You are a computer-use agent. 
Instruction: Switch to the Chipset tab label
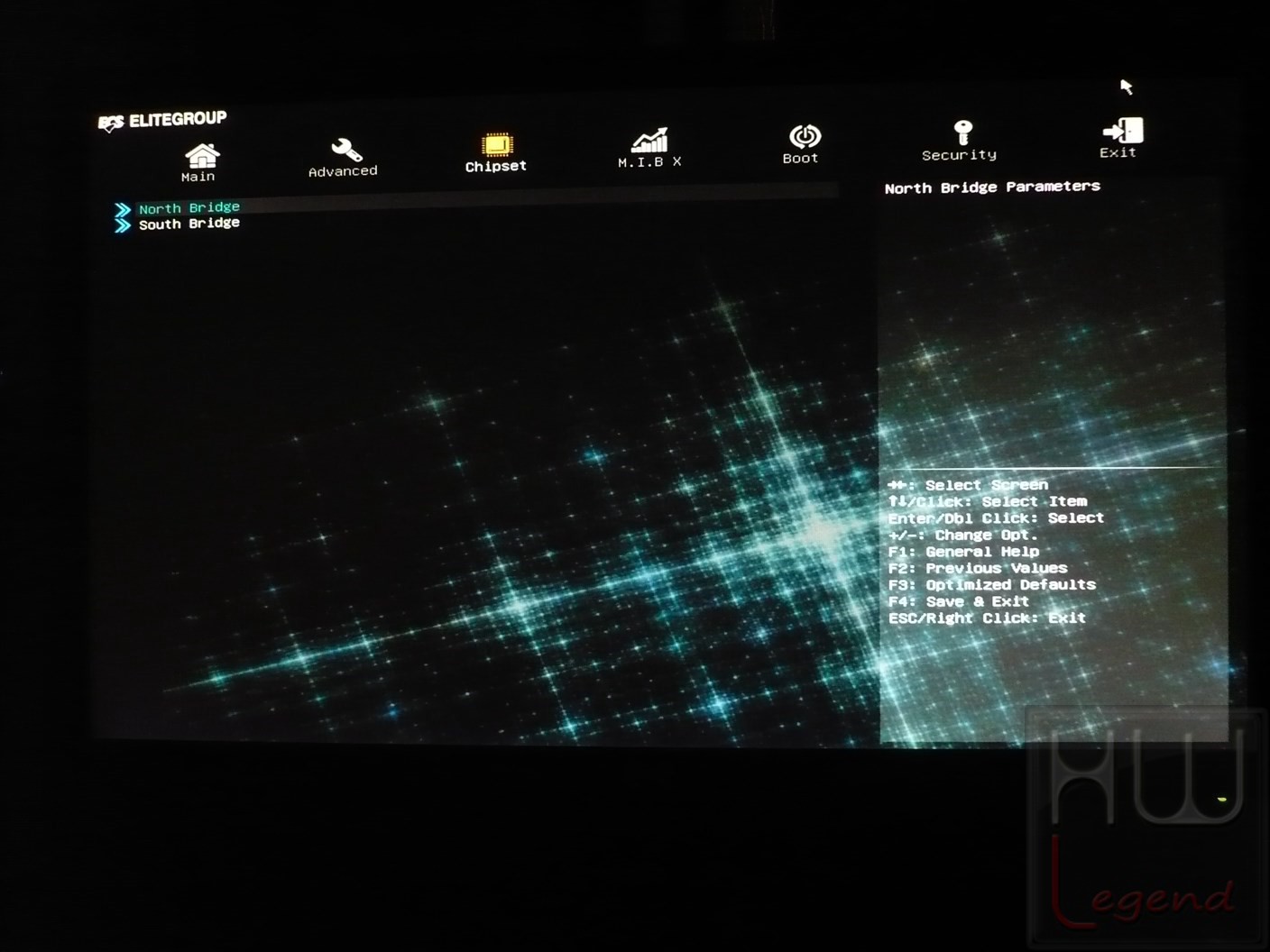[x=496, y=166]
